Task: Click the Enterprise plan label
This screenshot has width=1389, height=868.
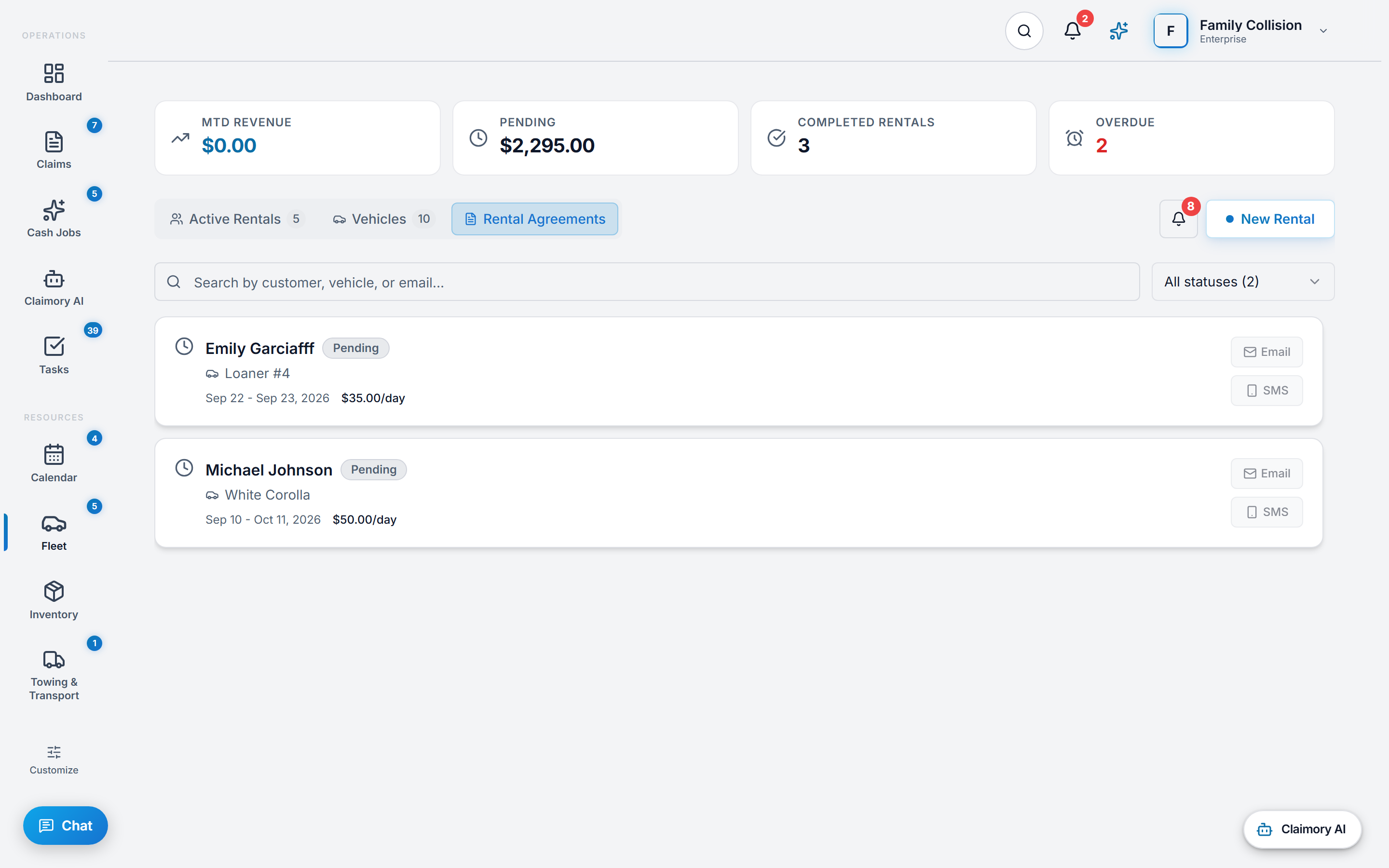Action: [x=1223, y=39]
